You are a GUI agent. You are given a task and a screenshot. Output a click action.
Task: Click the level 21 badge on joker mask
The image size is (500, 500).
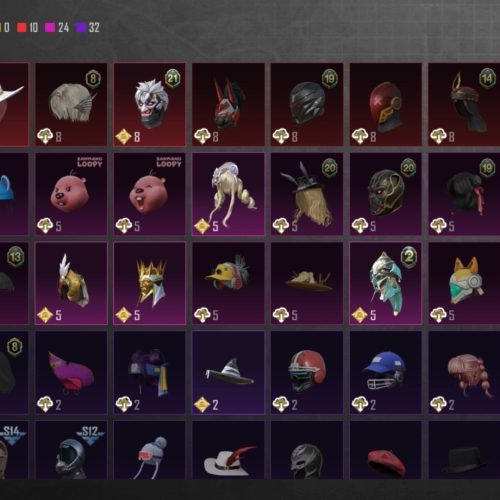(x=173, y=78)
